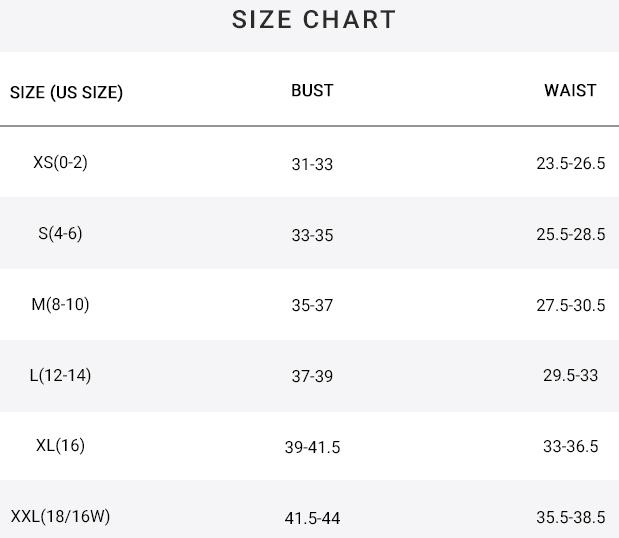Select bust value 37-39

[x=312, y=377]
